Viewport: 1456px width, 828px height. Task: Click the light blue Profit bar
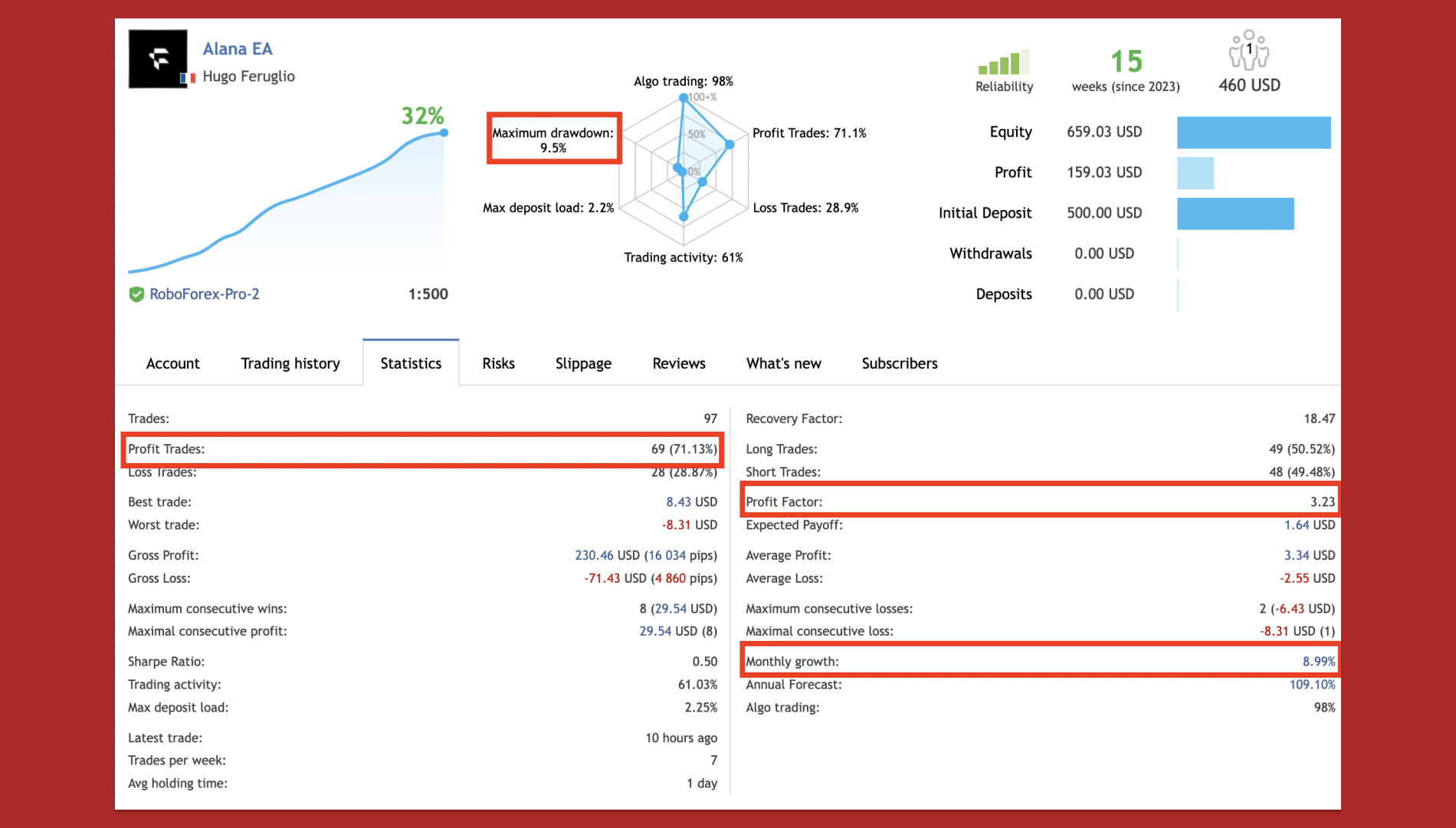point(1195,172)
